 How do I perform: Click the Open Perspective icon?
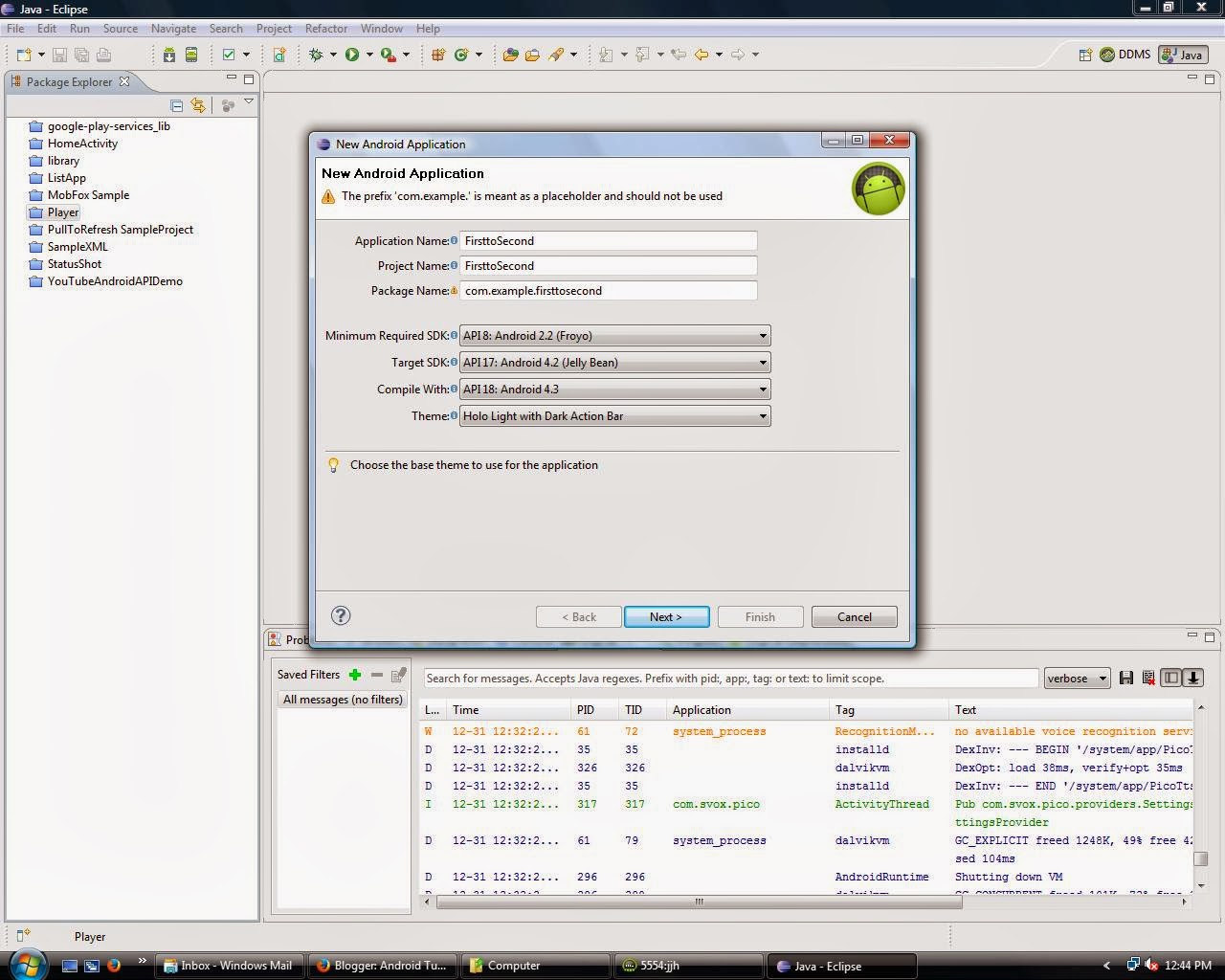click(1085, 55)
